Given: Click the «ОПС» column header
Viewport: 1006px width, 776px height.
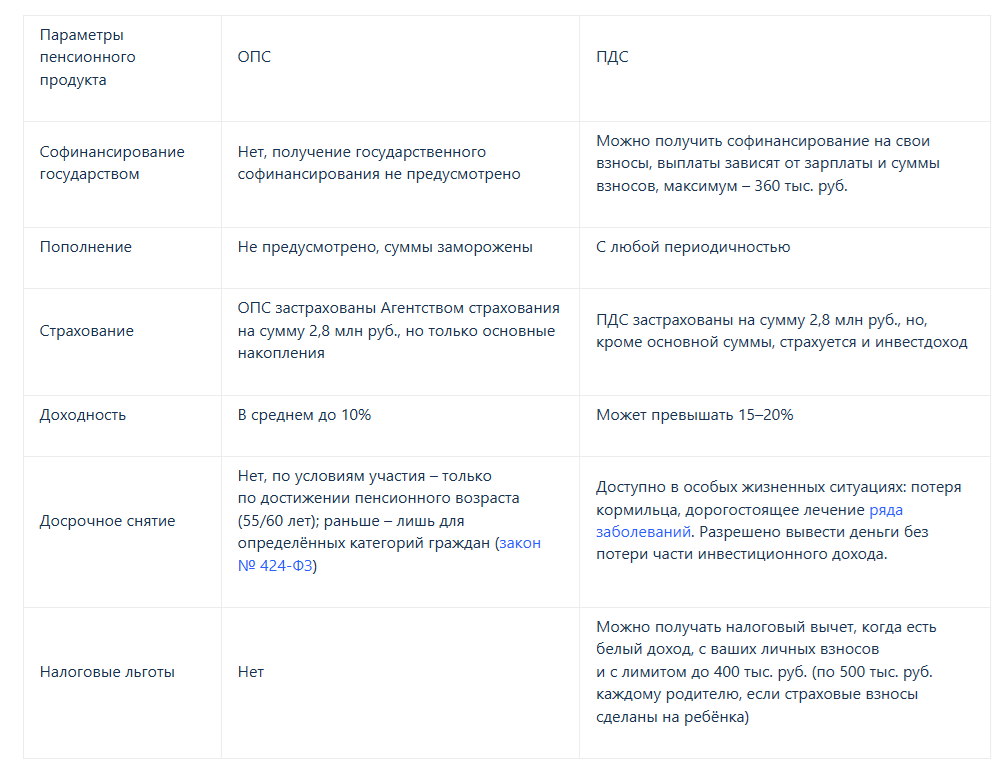Looking at the screenshot, I should [254, 57].
